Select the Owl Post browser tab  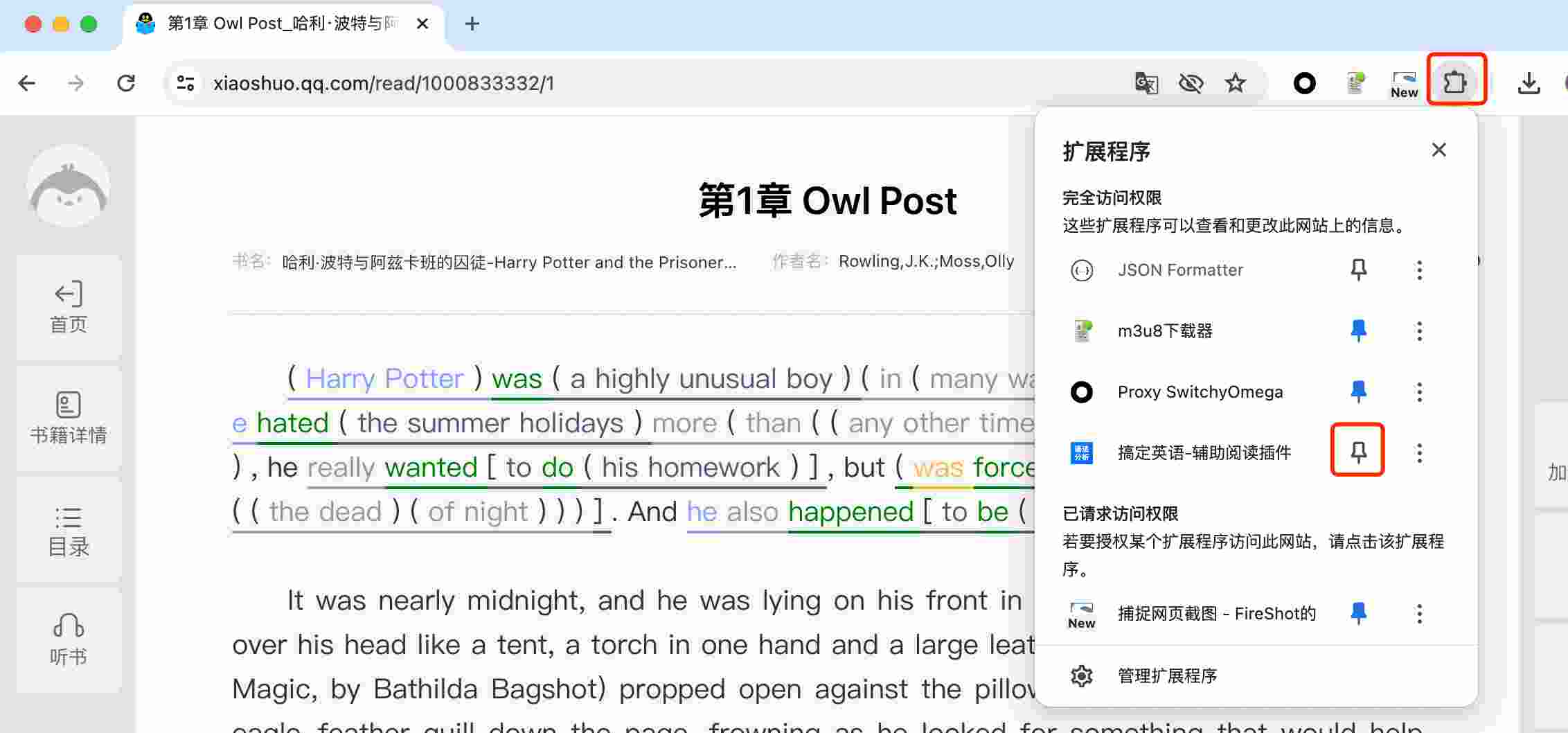(x=283, y=24)
